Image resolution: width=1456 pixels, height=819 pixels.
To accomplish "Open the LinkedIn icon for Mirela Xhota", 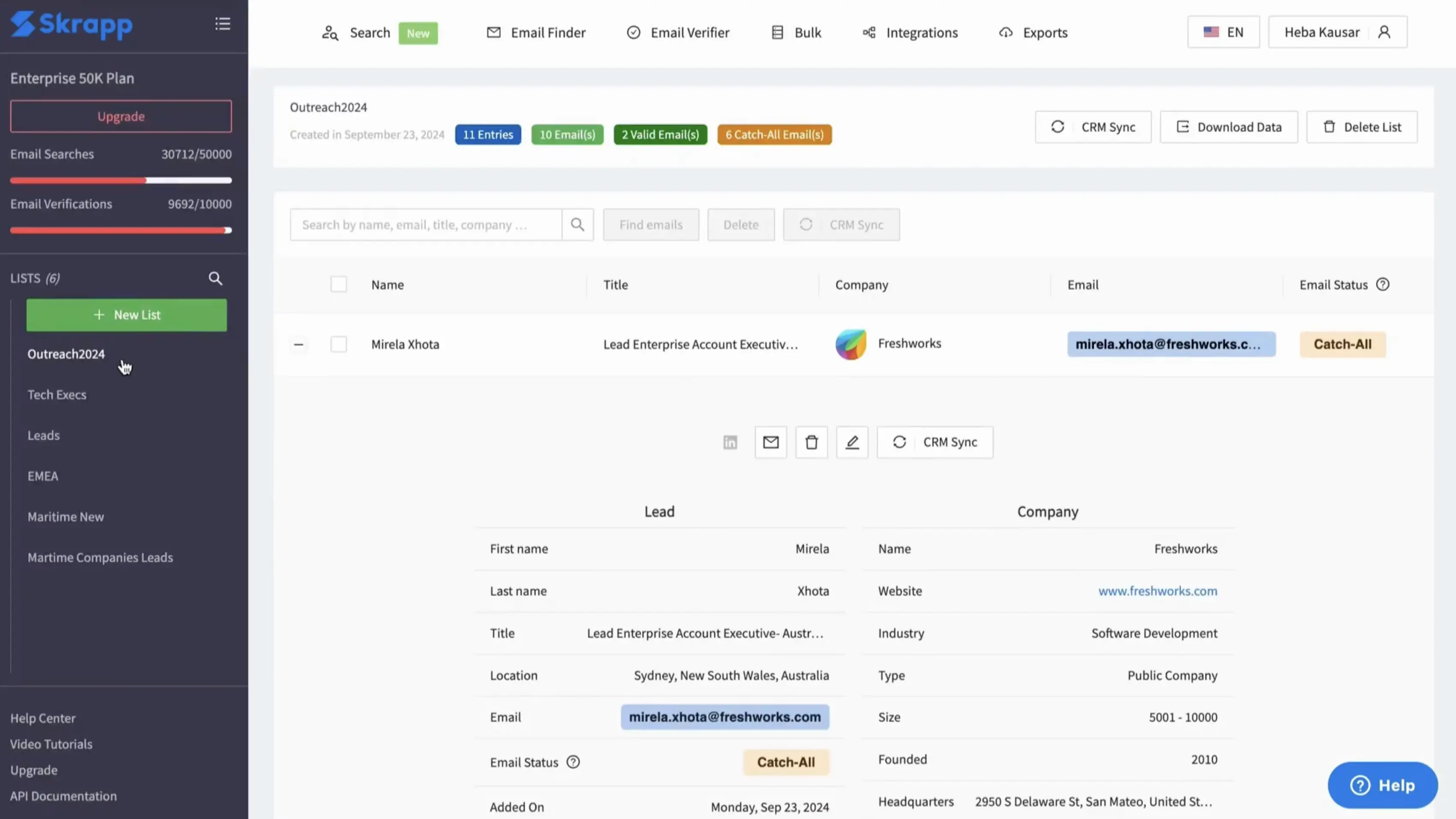I will click(730, 442).
